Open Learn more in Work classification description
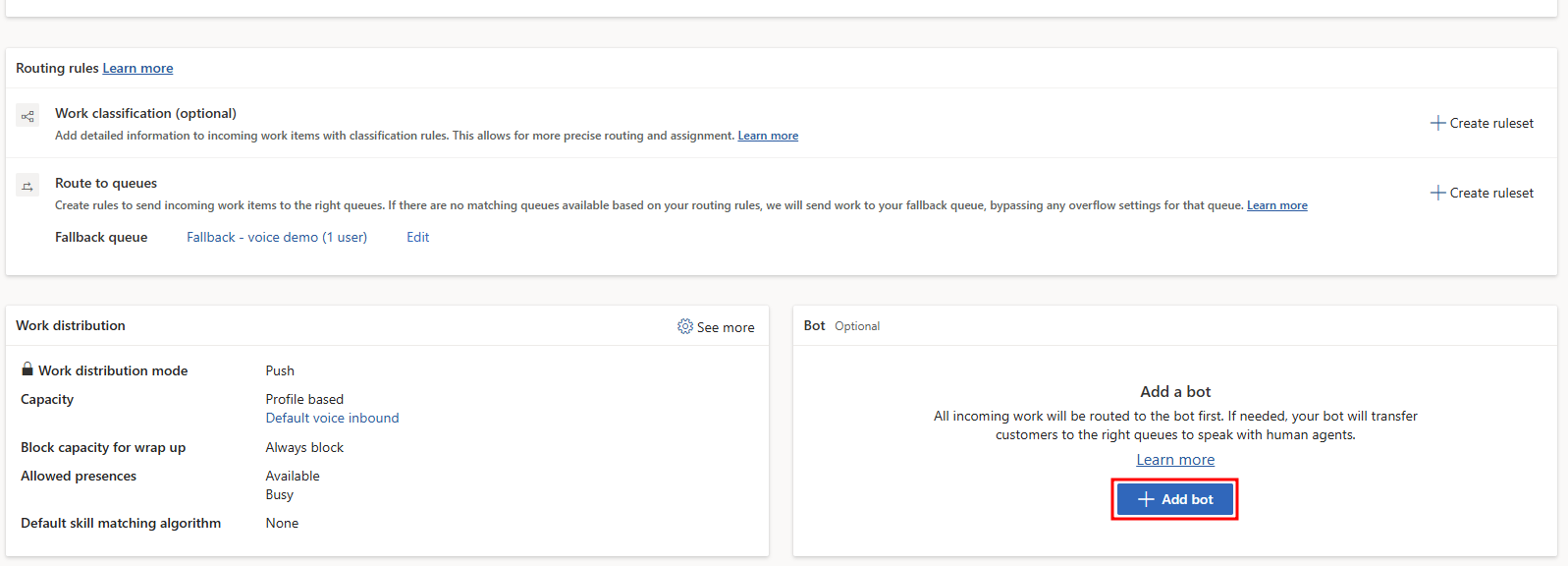Screen dimensions: 1568x566 click(768, 136)
